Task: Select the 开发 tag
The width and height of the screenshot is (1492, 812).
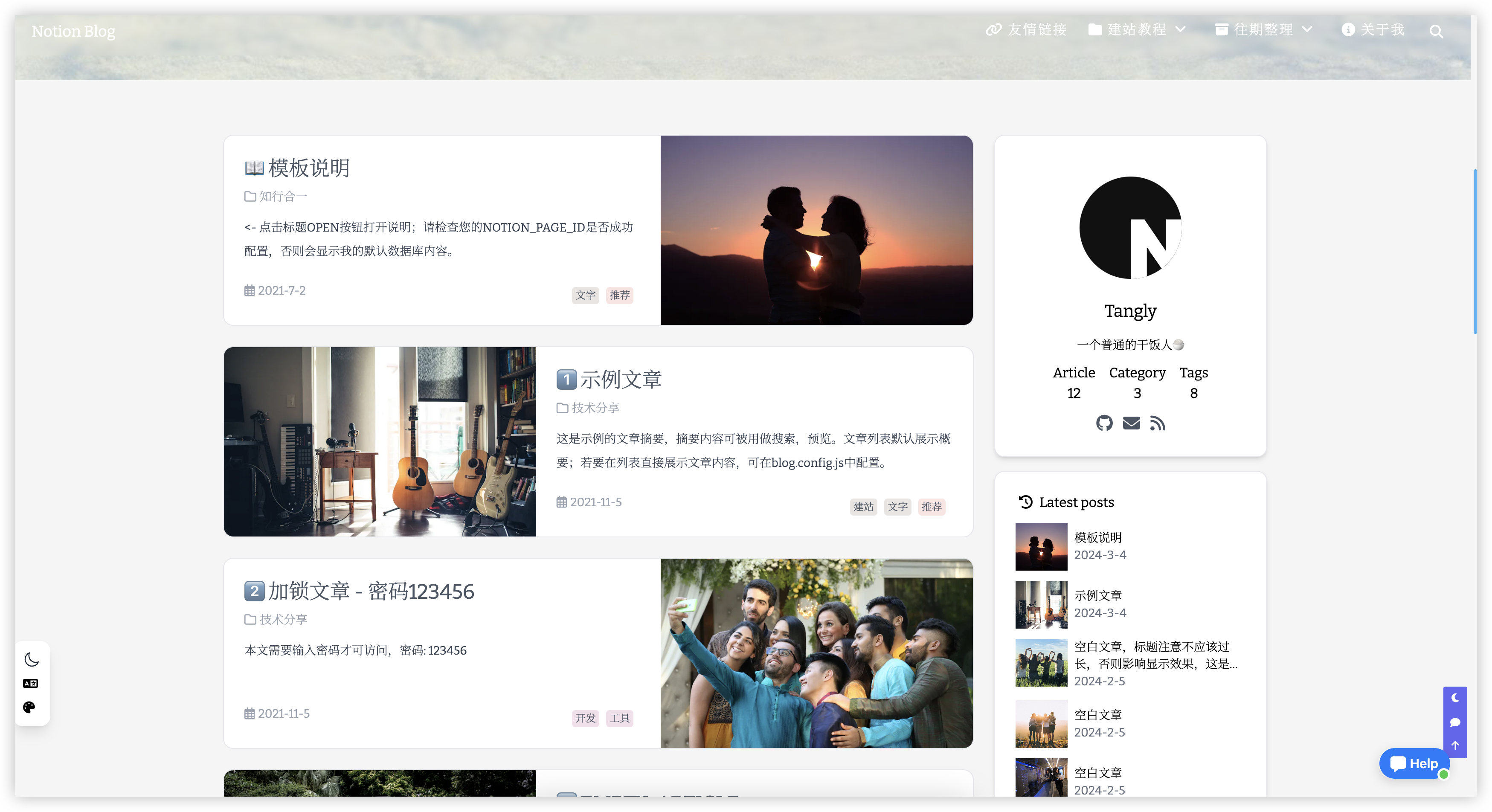Action: (586, 718)
